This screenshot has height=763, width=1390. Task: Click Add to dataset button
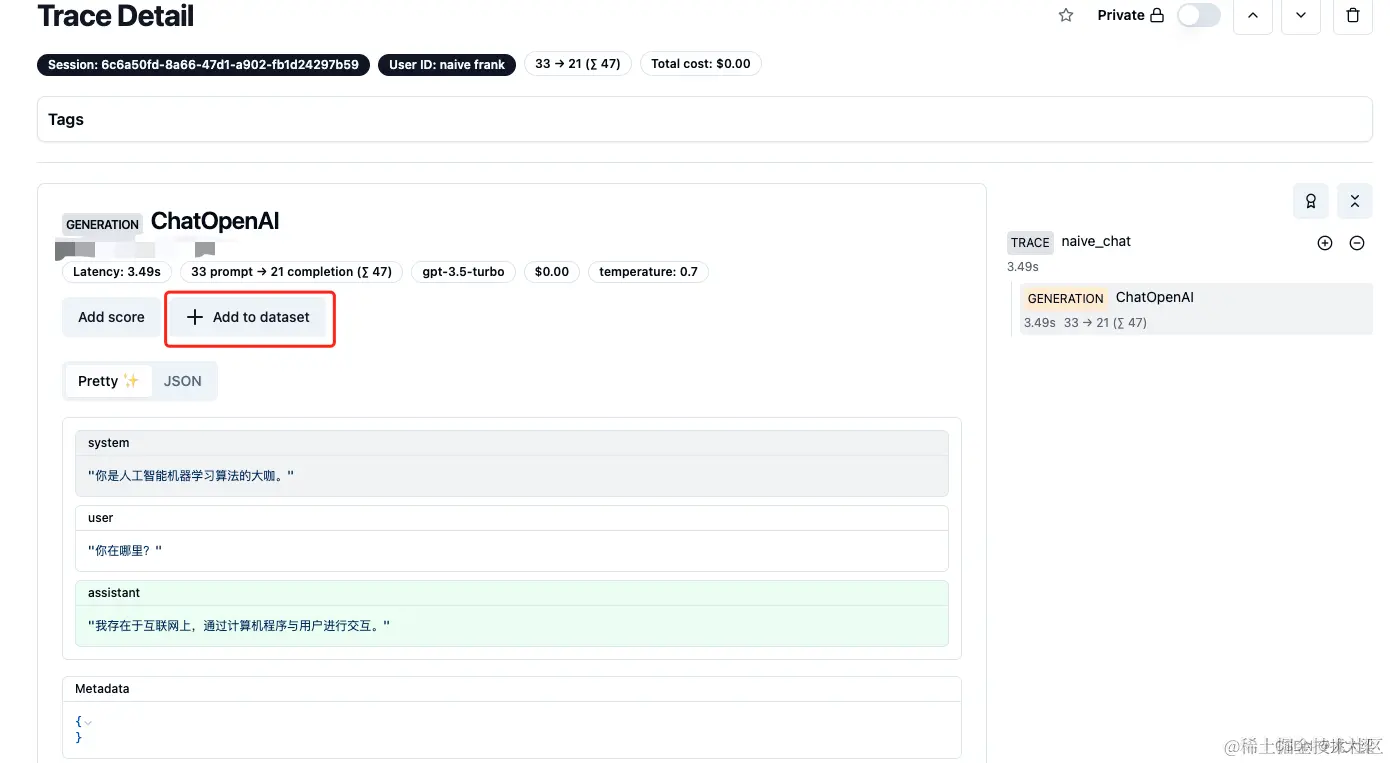tap(249, 317)
